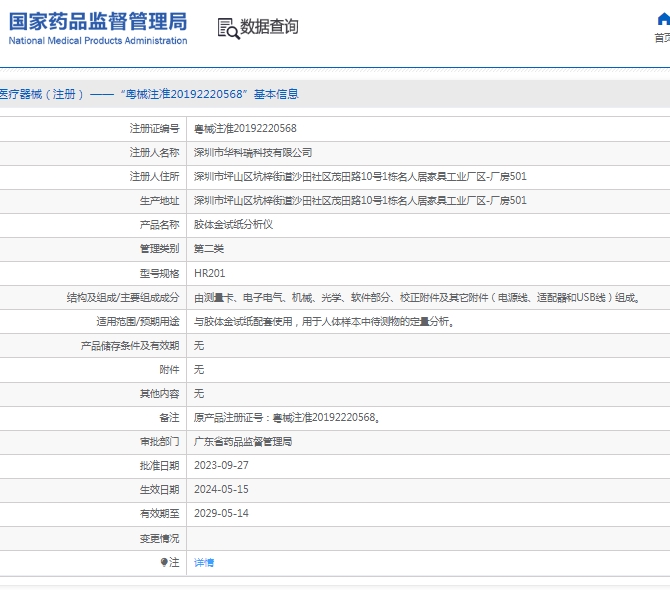
Task: Select effective date 2024-05-15
Action: 221,489
